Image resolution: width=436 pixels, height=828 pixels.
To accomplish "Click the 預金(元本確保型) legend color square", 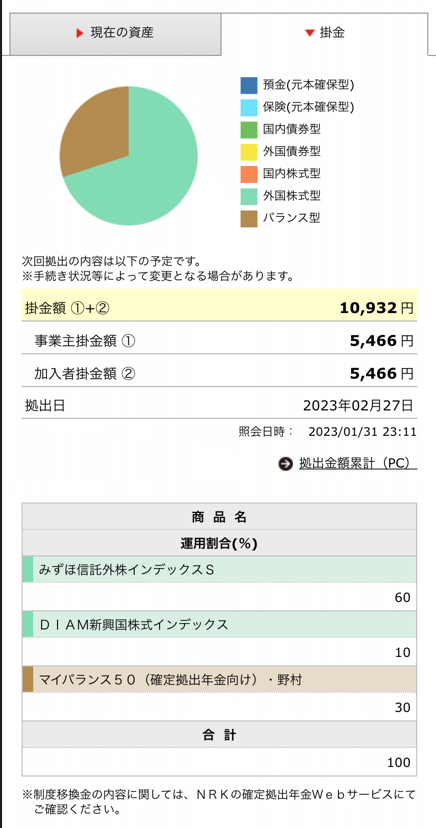I will 249,85.
